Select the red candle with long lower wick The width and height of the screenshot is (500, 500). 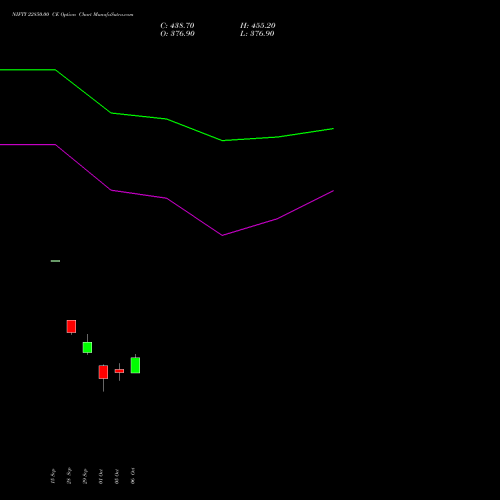pyautogui.click(x=103, y=372)
